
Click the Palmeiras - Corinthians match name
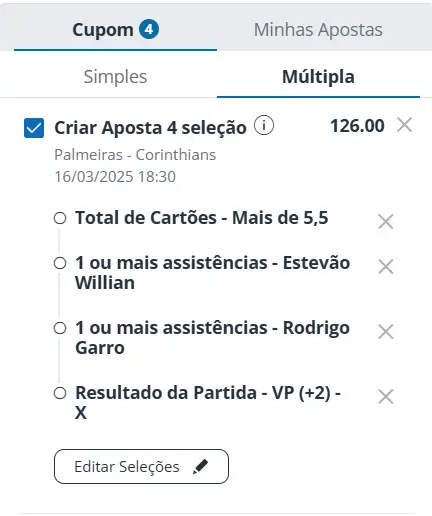pyautogui.click(x=135, y=155)
